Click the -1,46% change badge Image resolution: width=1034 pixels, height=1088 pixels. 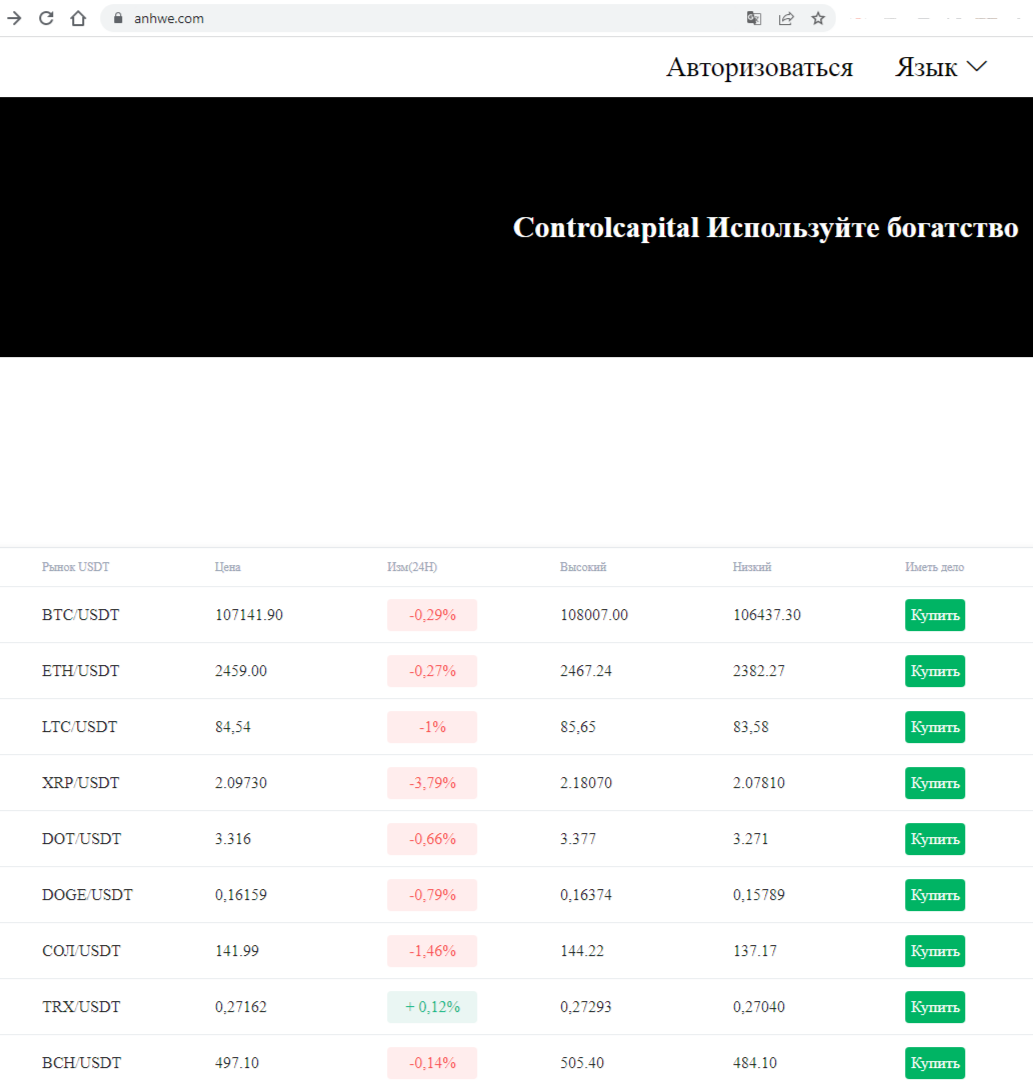432,951
